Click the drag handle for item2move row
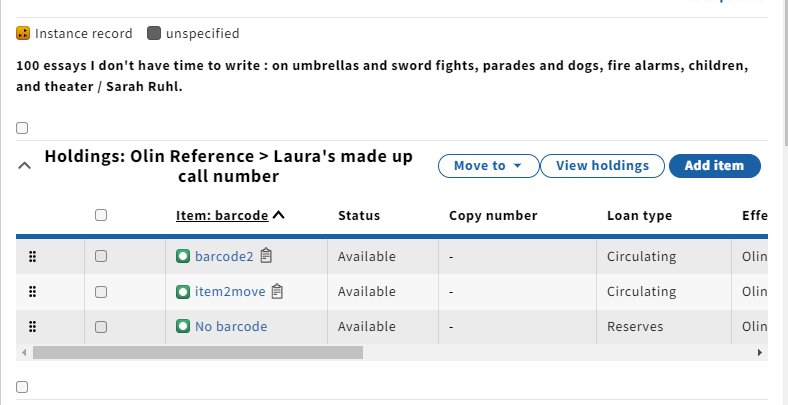The height and width of the screenshot is (405, 788). coord(32,292)
